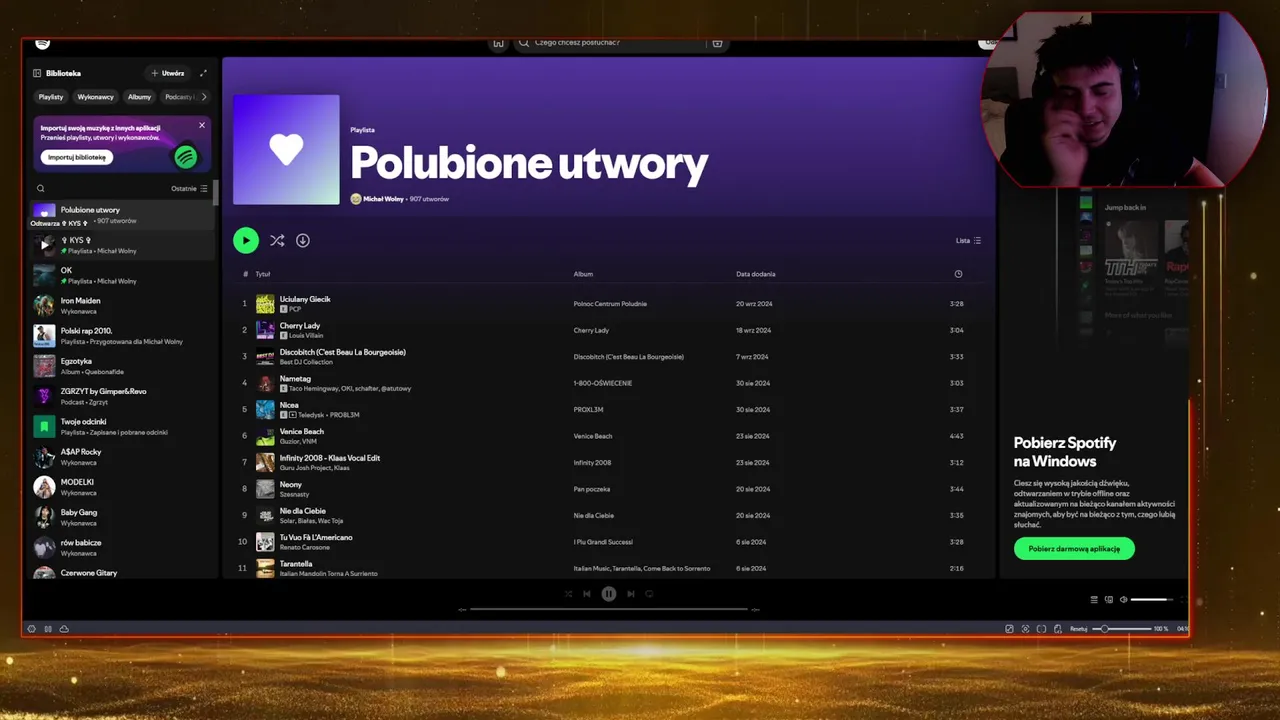Sort by duration using the clock icon
The height and width of the screenshot is (720, 1280).
(958, 274)
